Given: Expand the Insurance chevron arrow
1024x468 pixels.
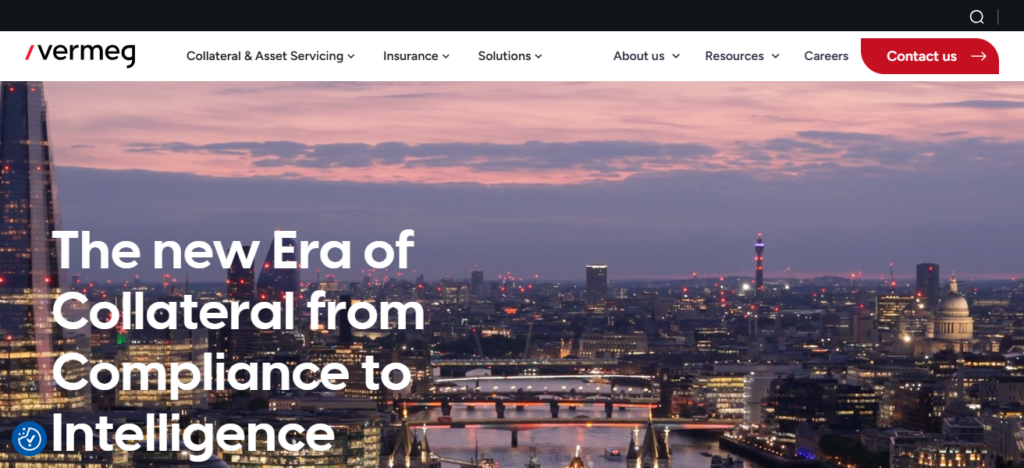Looking at the screenshot, I should 446,57.
